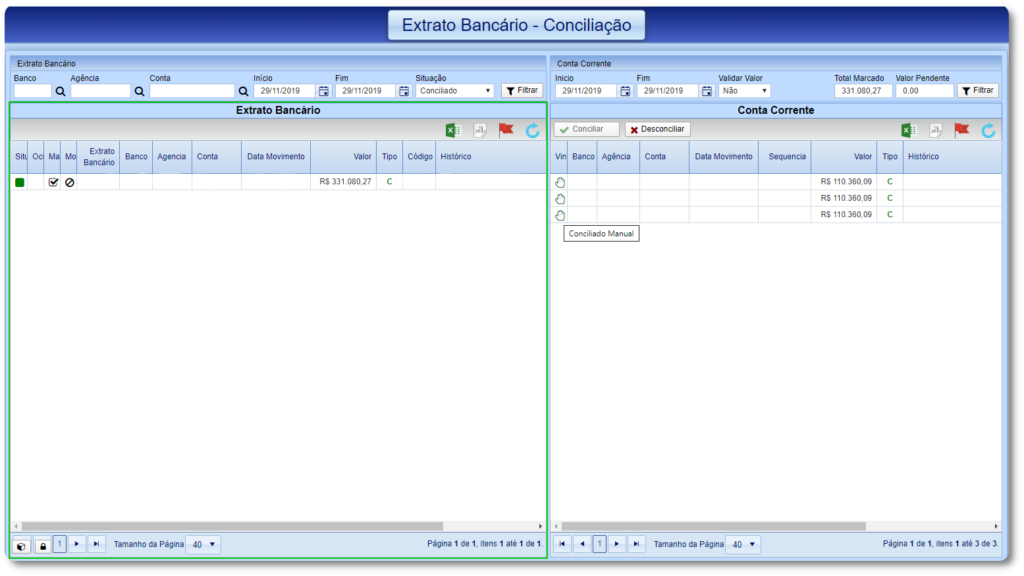Export Conta Corrente grid to Excel
This screenshot has width=1024, height=576.
909,130
